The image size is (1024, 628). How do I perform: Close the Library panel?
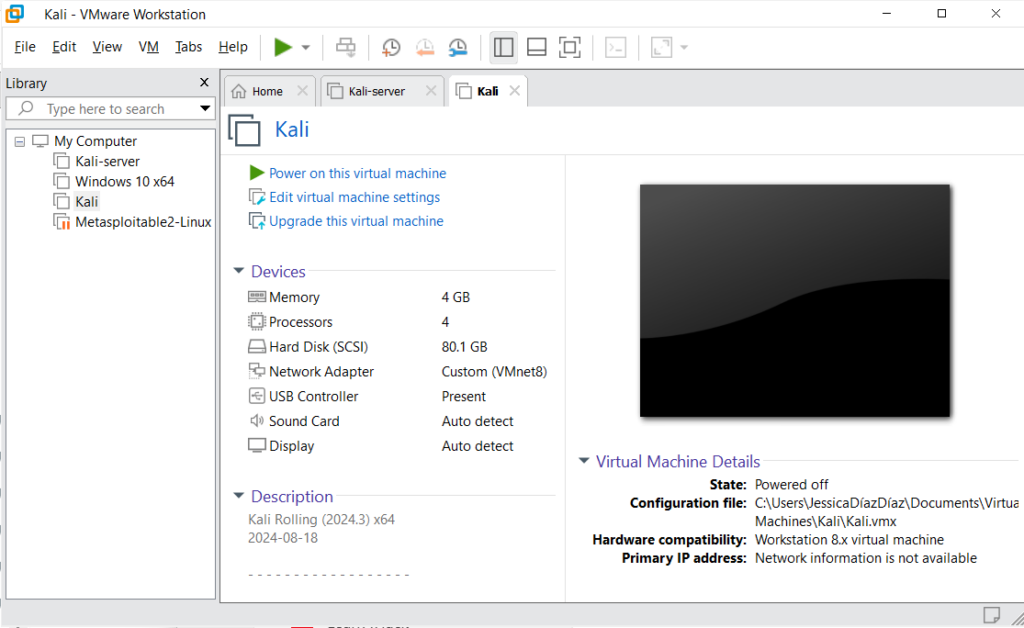[x=205, y=83]
